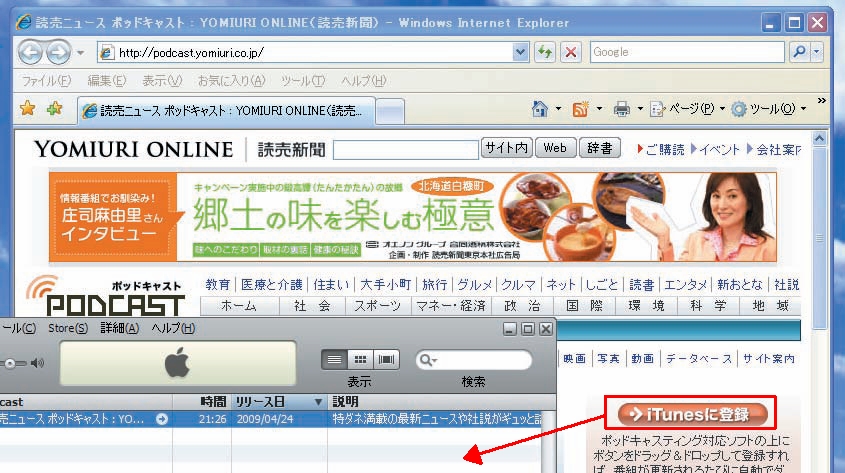Open the グルメ category link
Image resolution: width=845 pixels, height=473 pixels.
pos(474,284)
